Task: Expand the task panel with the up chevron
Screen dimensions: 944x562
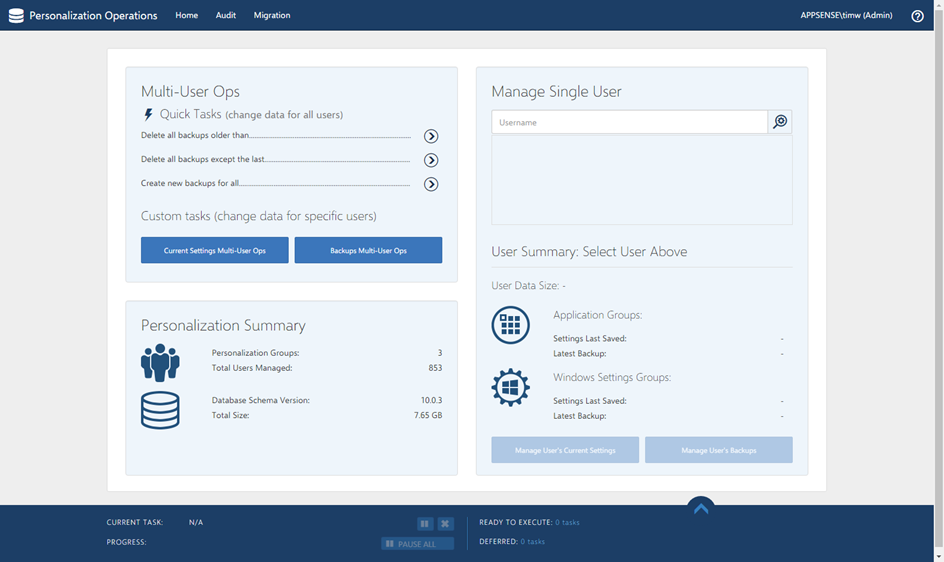Action: point(701,509)
